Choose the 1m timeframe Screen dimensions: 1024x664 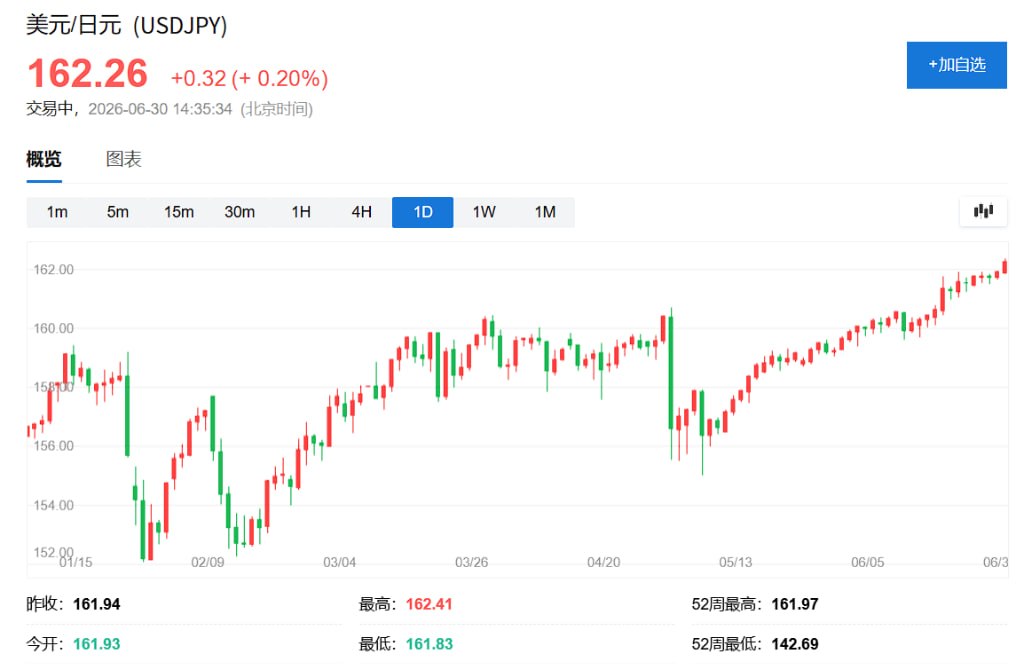pos(57,212)
